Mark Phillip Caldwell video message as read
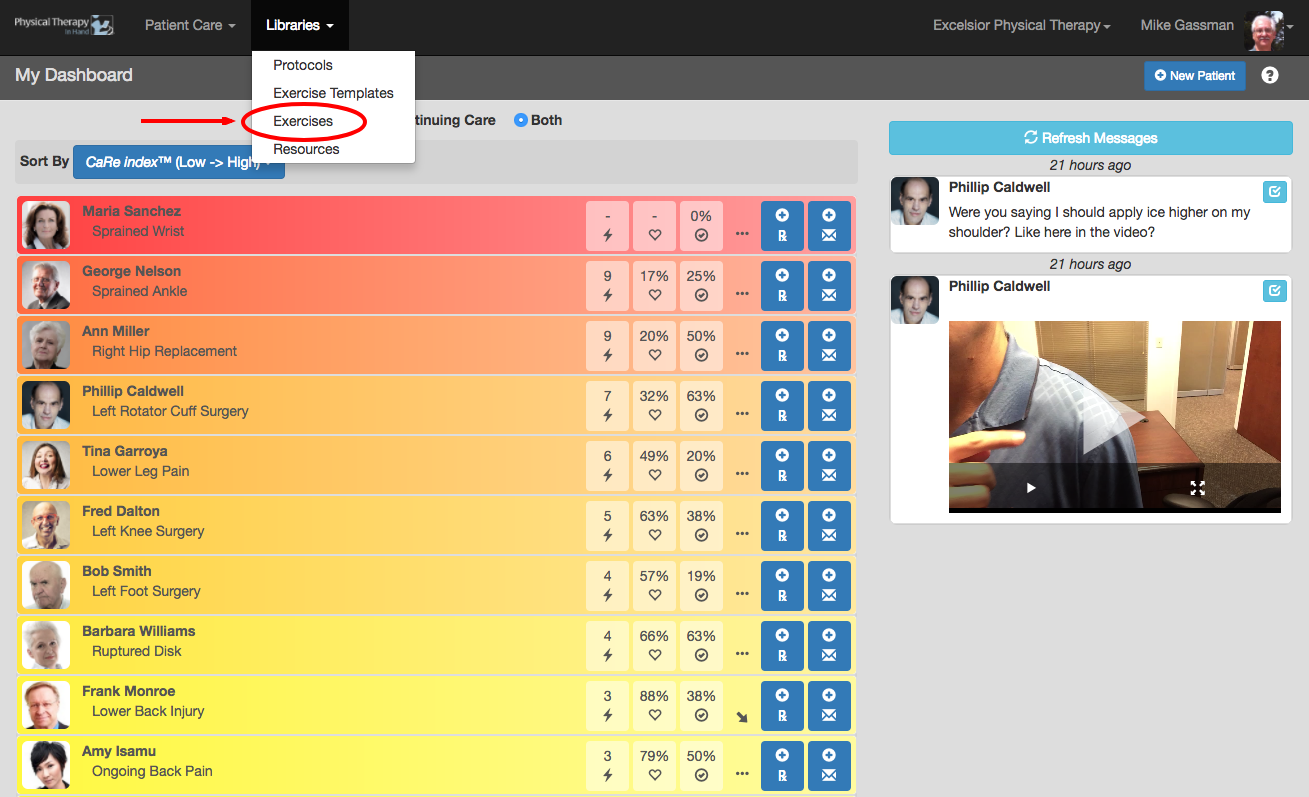The image size is (1309, 797). click(1274, 291)
